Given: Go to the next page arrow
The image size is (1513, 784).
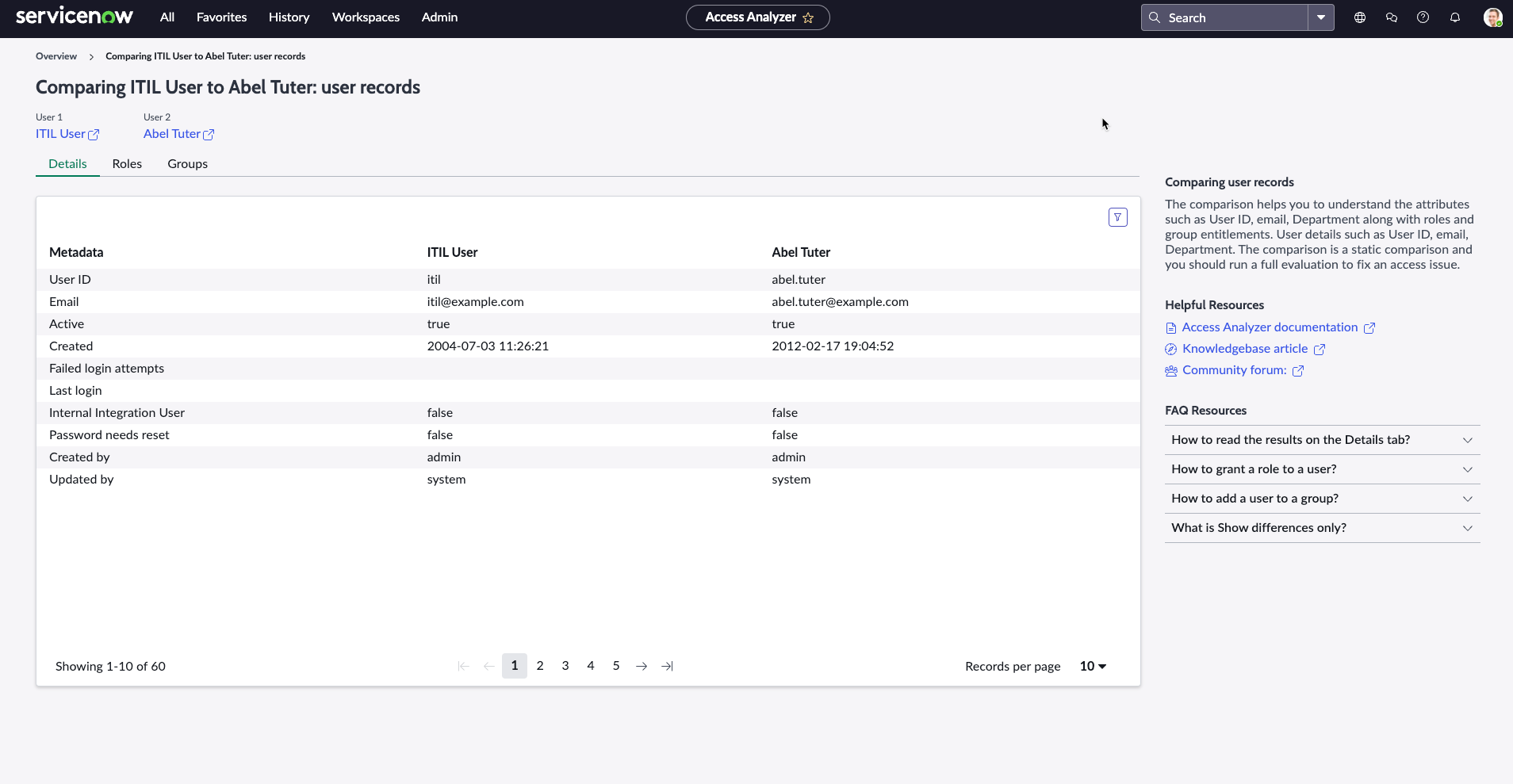Looking at the screenshot, I should tap(642, 667).
